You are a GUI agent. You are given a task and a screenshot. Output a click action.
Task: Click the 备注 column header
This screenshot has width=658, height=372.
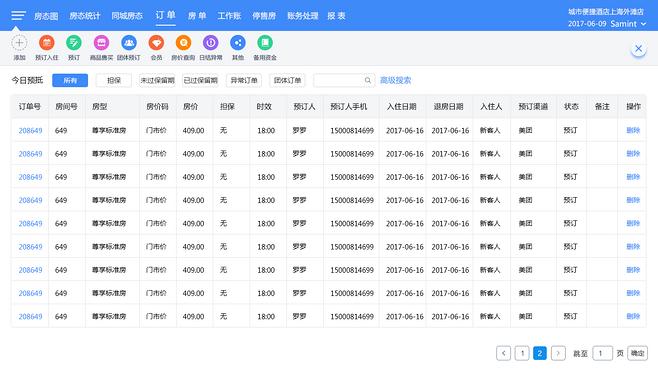(602, 107)
